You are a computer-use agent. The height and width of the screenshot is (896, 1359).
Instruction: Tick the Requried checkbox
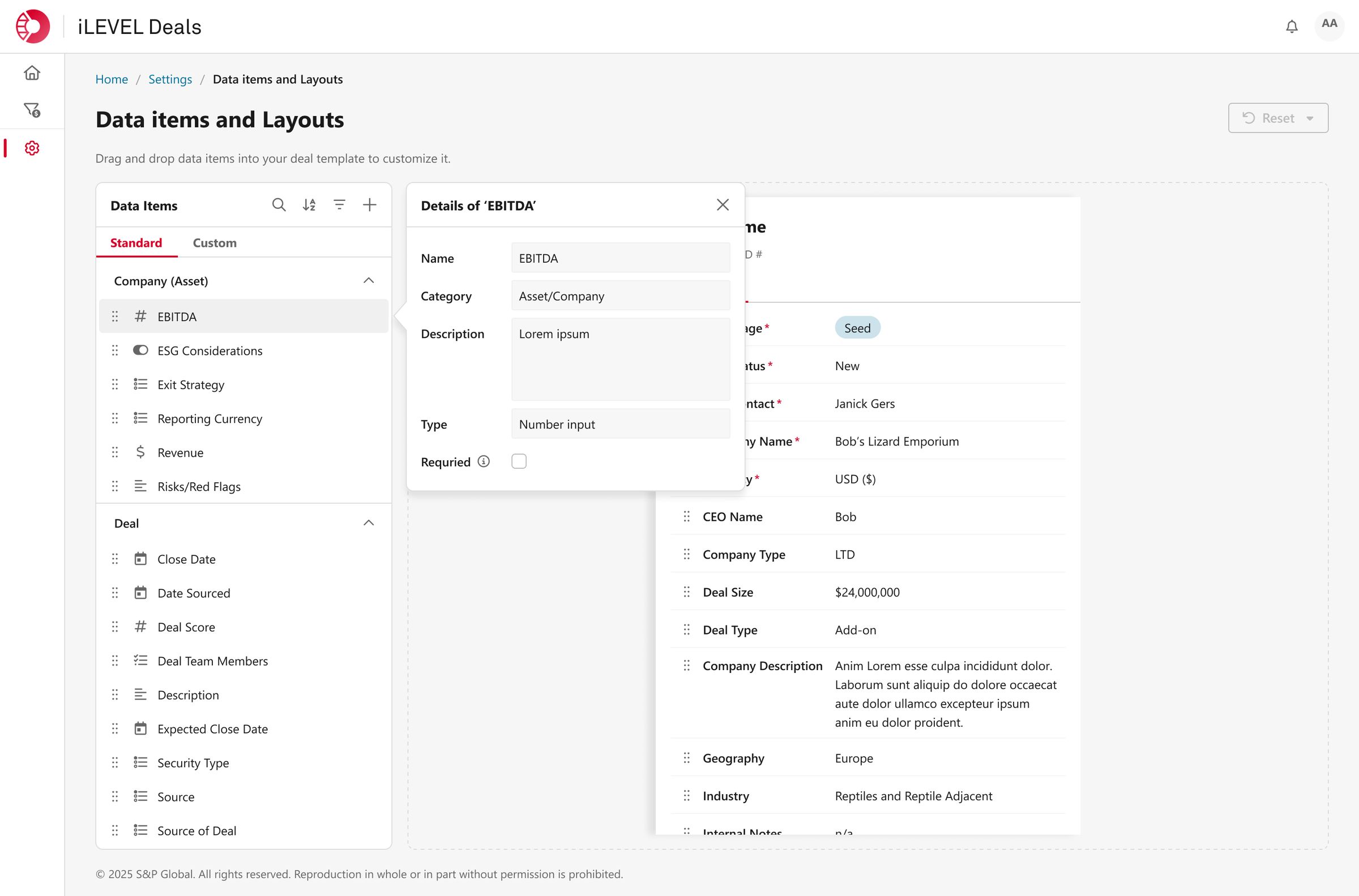tap(519, 461)
